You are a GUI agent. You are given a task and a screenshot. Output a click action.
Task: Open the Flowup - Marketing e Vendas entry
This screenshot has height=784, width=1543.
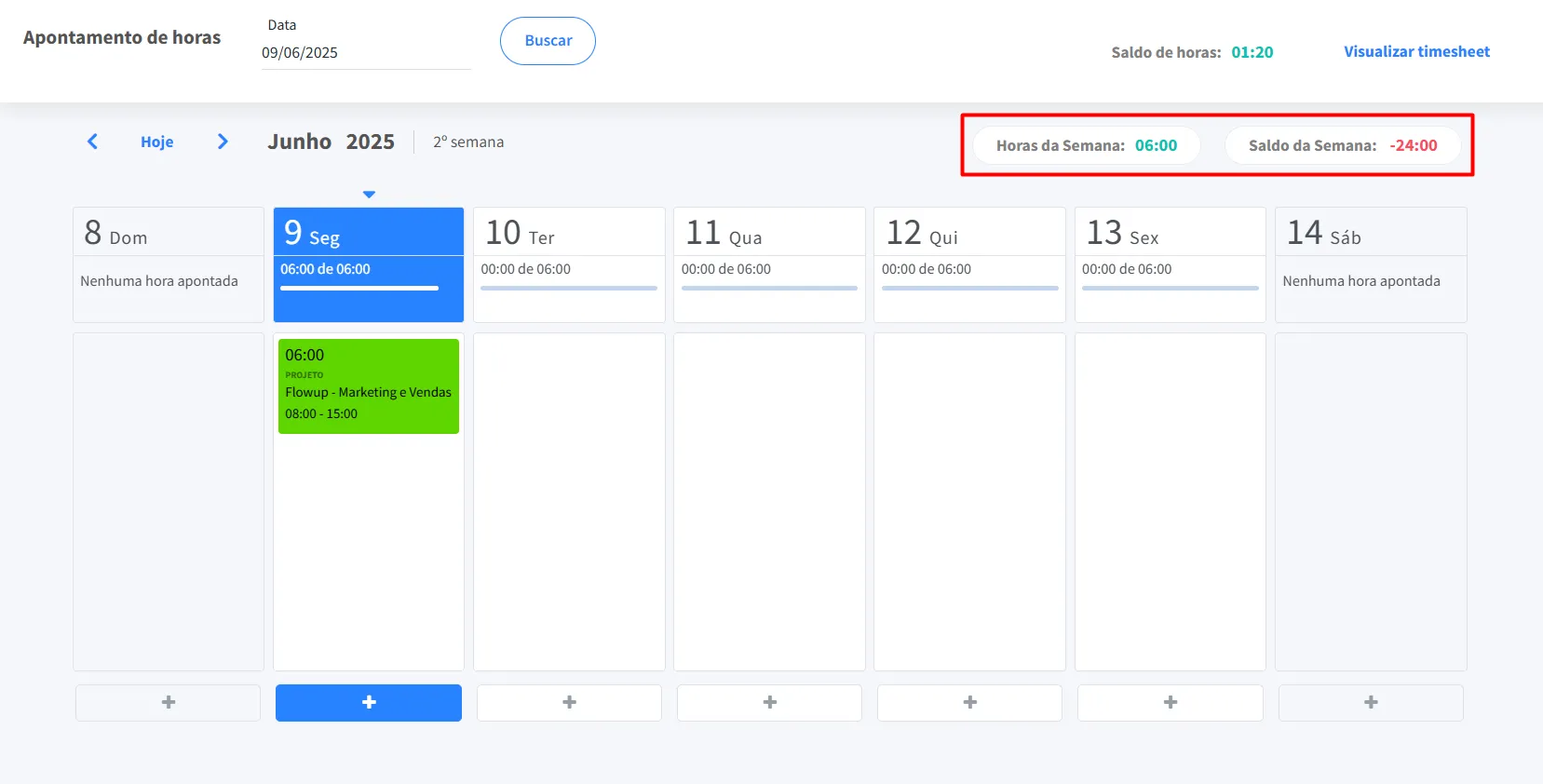point(369,386)
